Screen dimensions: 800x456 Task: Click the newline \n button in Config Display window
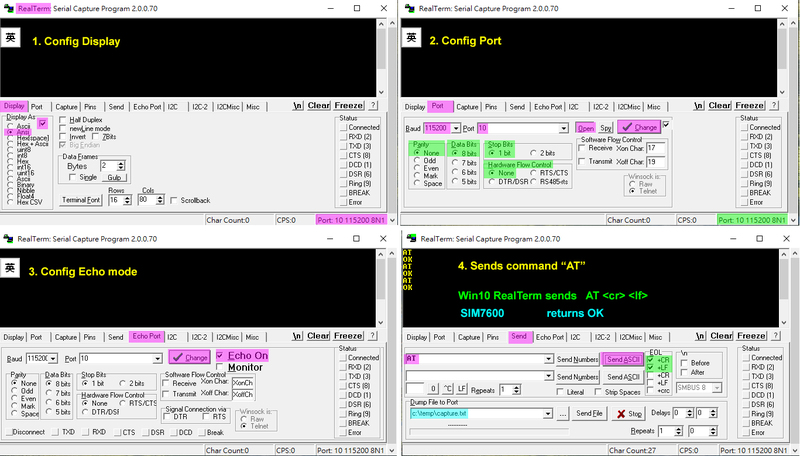[297, 106]
